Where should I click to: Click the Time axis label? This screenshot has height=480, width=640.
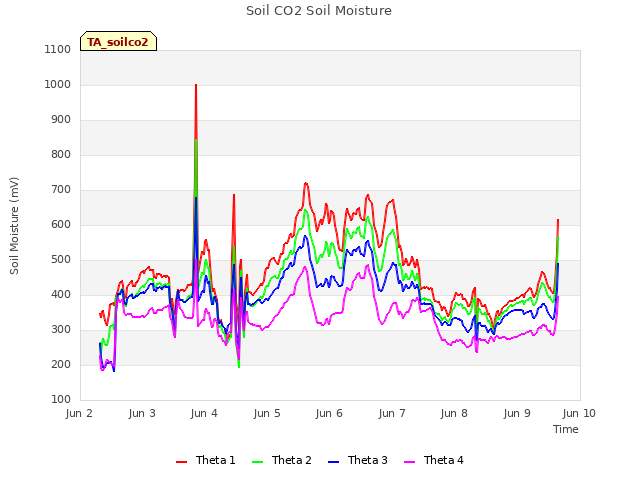click(566, 429)
